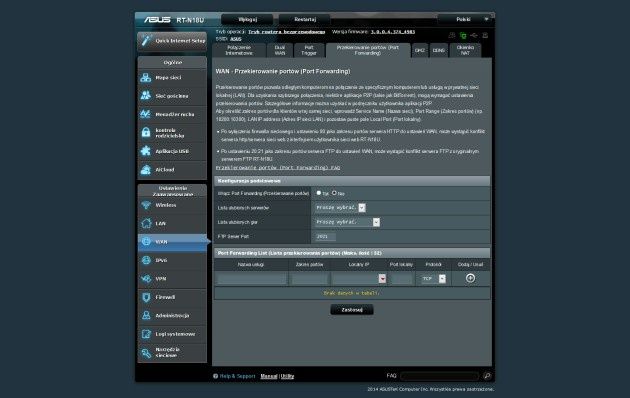Viewport: 630px width, 398px height.
Task: Switch to the Okienko NAT tab
Action: point(465,50)
